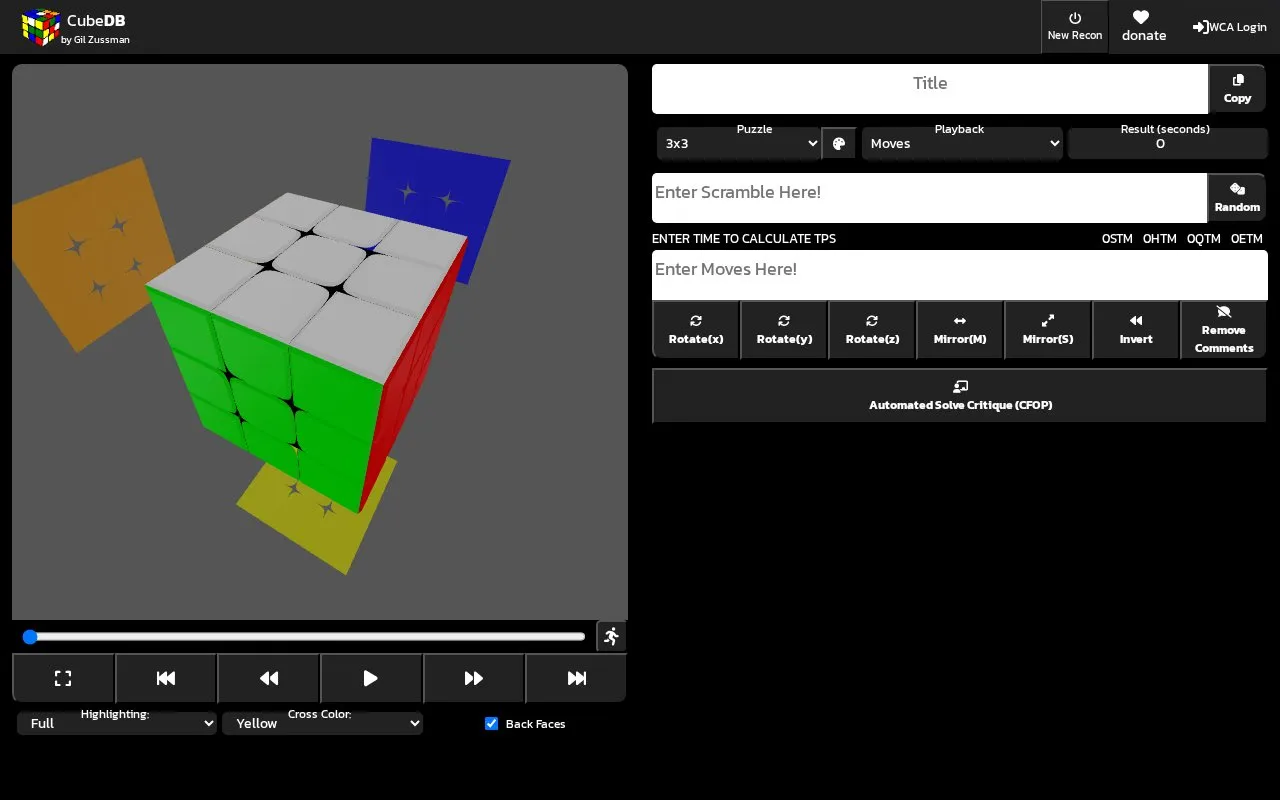Click the Enter Scramble Here field
1280x800 pixels.
click(x=930, y=198)
